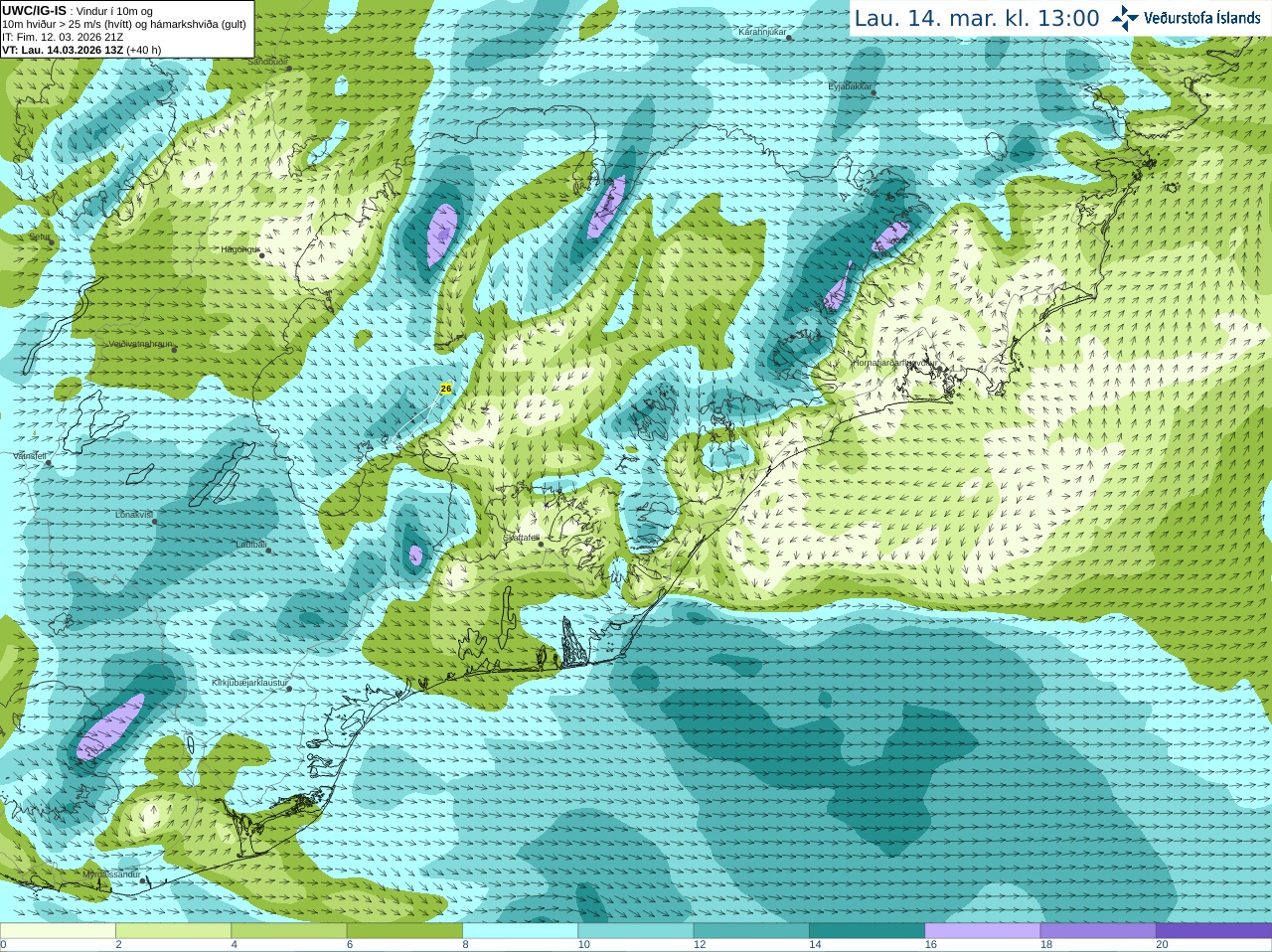
Task: Select the 0–2 m/s pale legend swatch
Action: coord(58,930)
